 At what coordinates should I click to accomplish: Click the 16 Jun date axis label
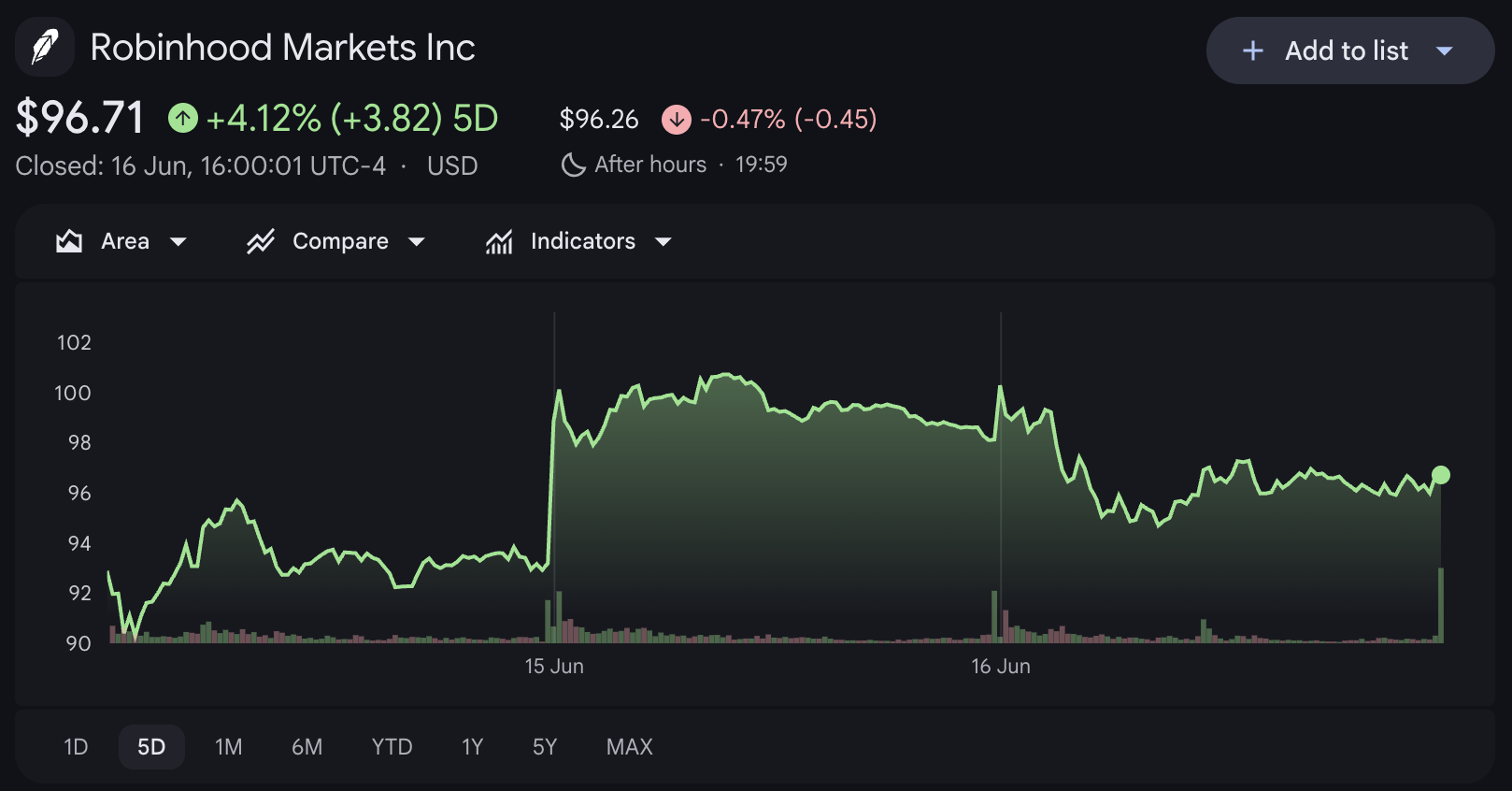[1001, 667]
